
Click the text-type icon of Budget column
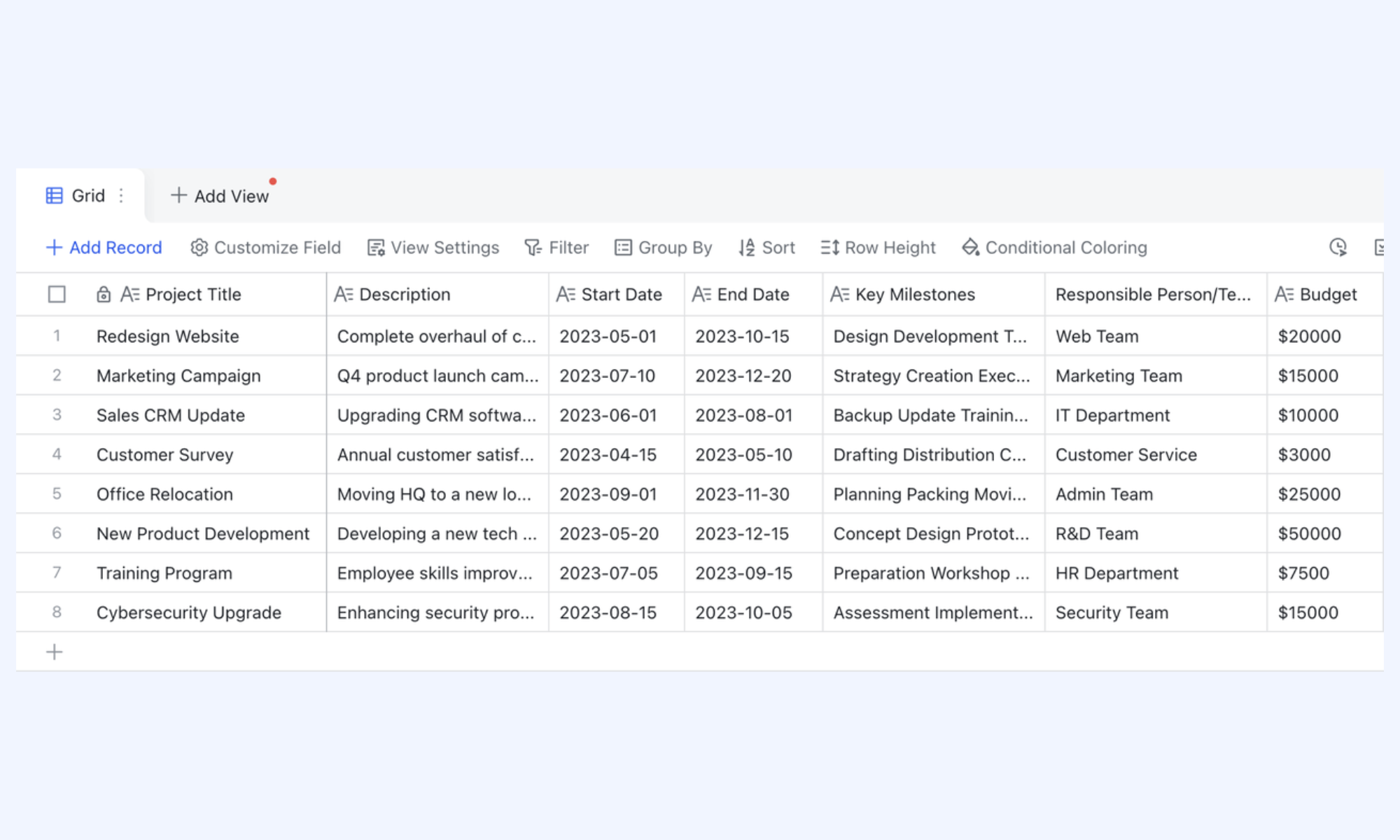tap(1284, 294)
